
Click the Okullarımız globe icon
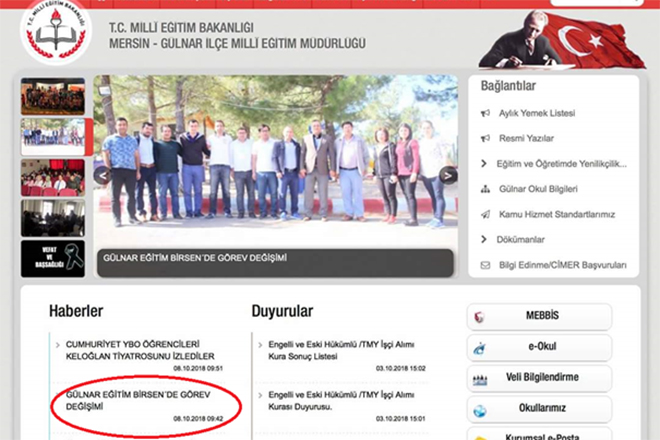480,411
